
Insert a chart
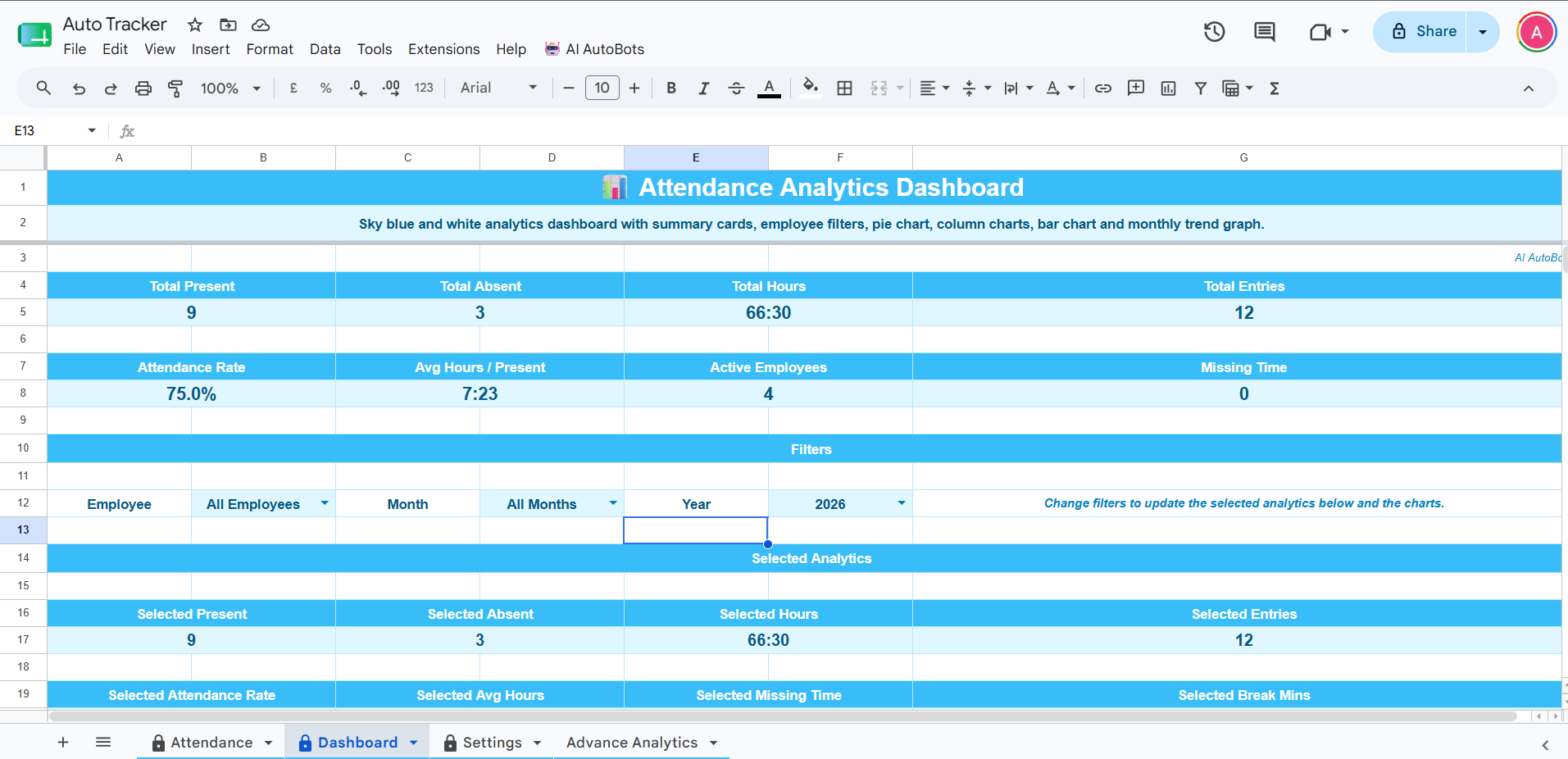tap(1168, 88)
